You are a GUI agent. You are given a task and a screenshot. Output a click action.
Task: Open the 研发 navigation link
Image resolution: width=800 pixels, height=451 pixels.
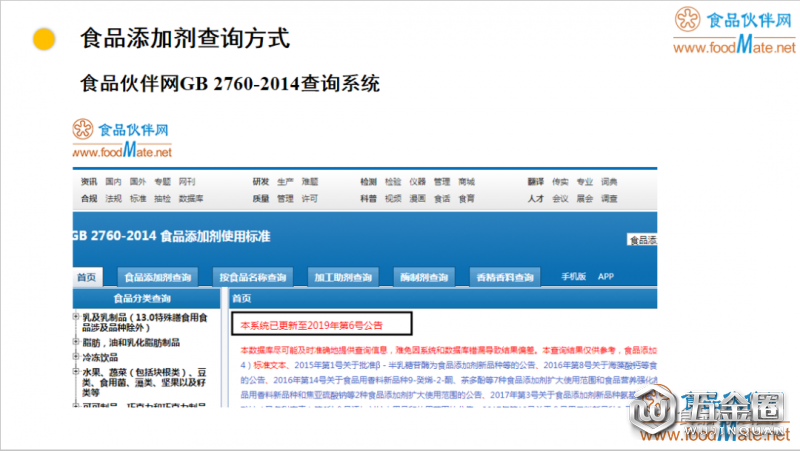(261, 182)
